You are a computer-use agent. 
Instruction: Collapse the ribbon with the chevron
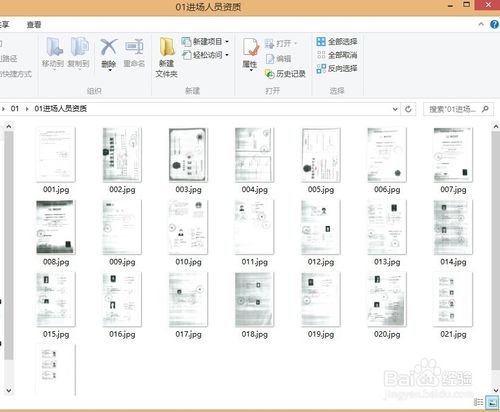(481, 24)
